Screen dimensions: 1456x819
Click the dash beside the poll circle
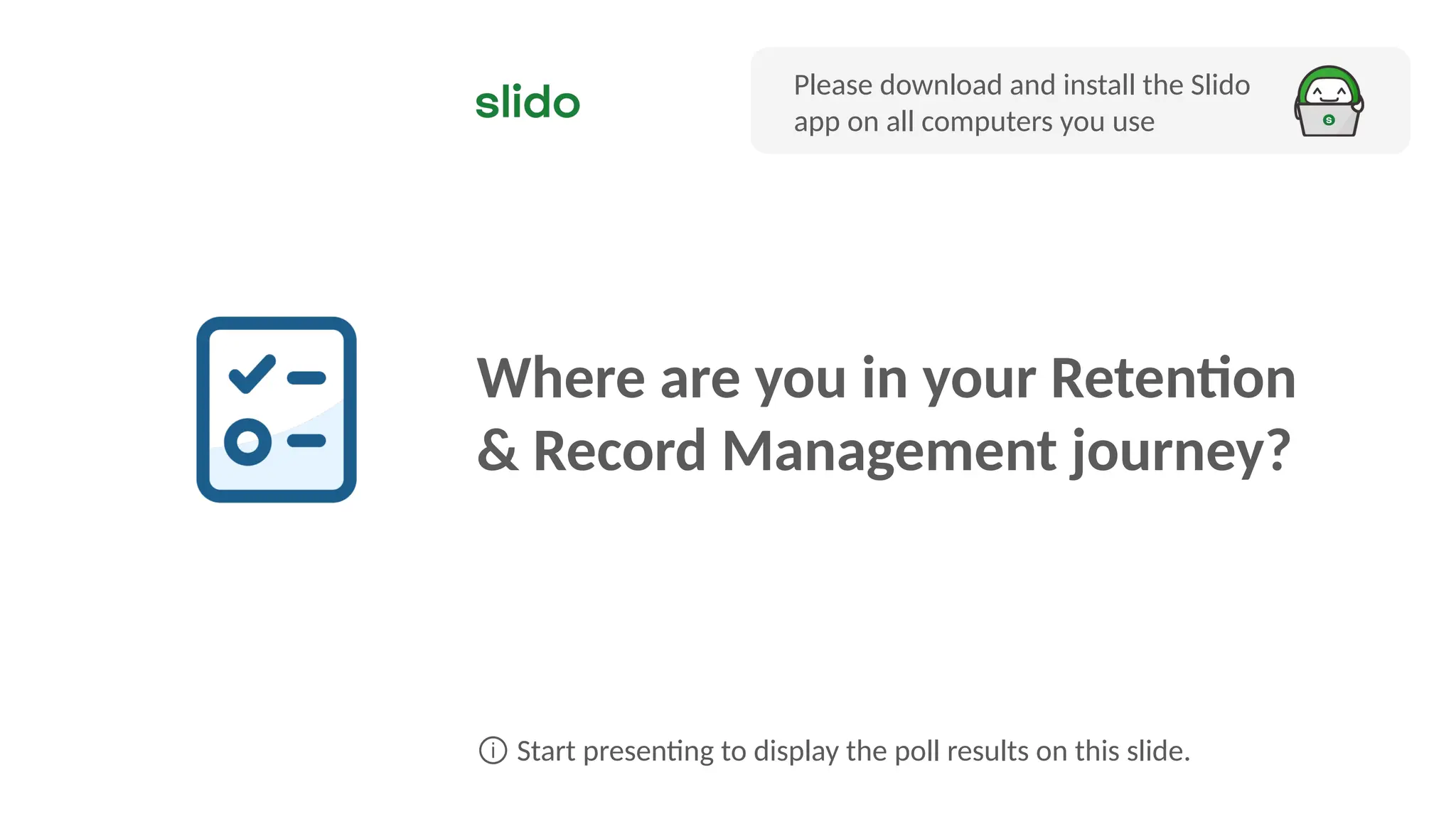306,441
